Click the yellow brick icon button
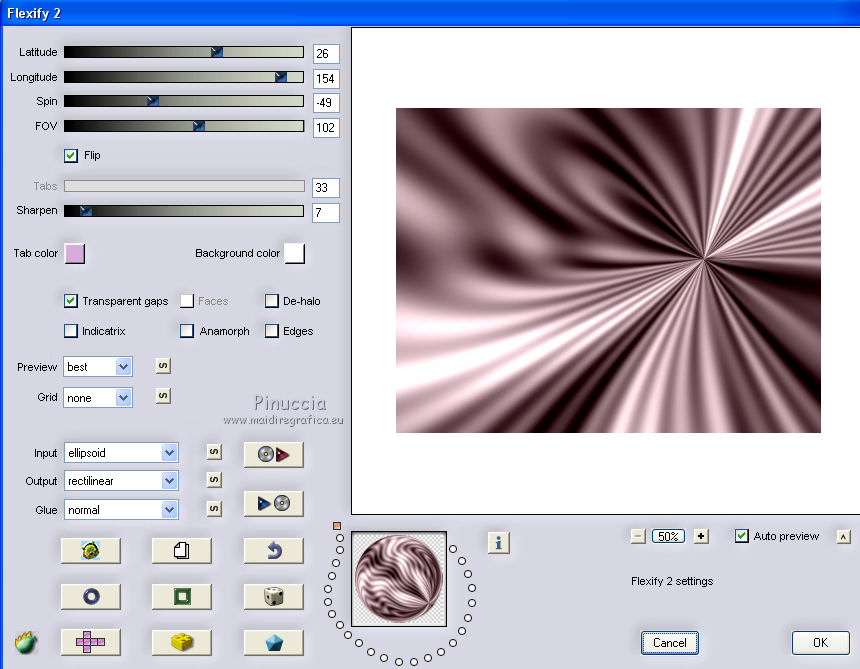860x669 pixels. pos(182,642)
